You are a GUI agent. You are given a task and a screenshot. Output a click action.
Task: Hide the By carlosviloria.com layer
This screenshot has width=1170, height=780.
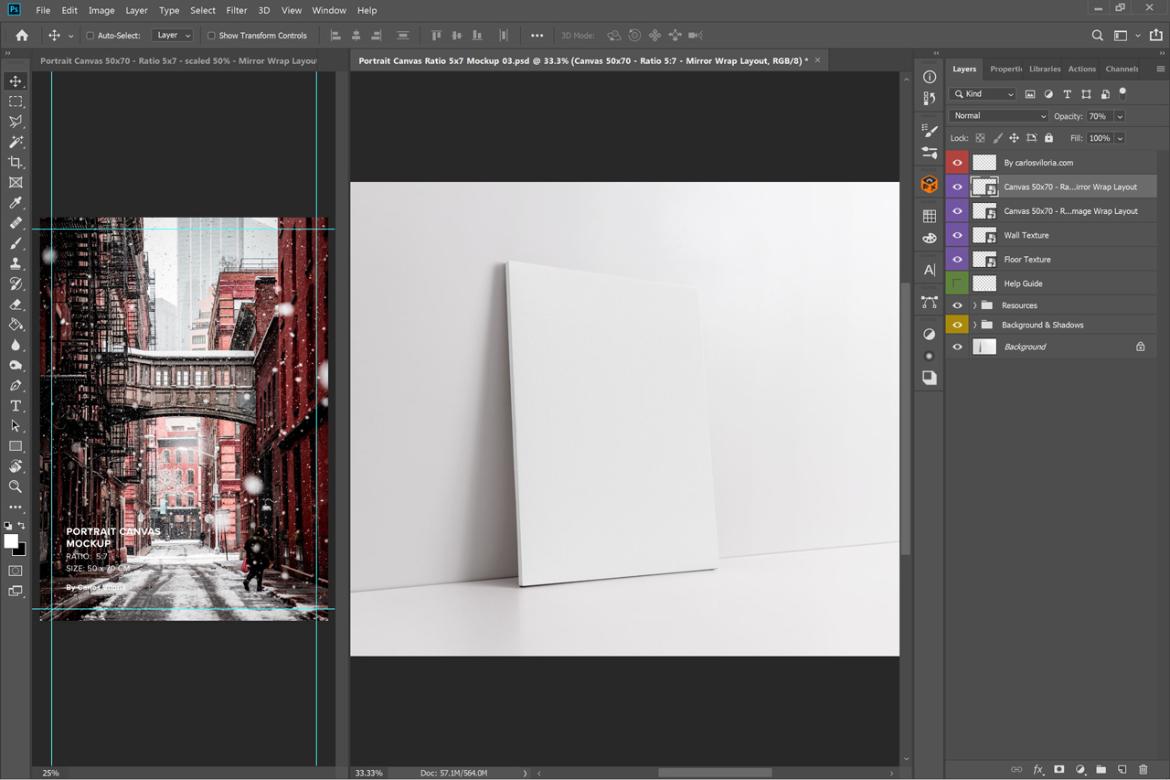pos(957,162)
